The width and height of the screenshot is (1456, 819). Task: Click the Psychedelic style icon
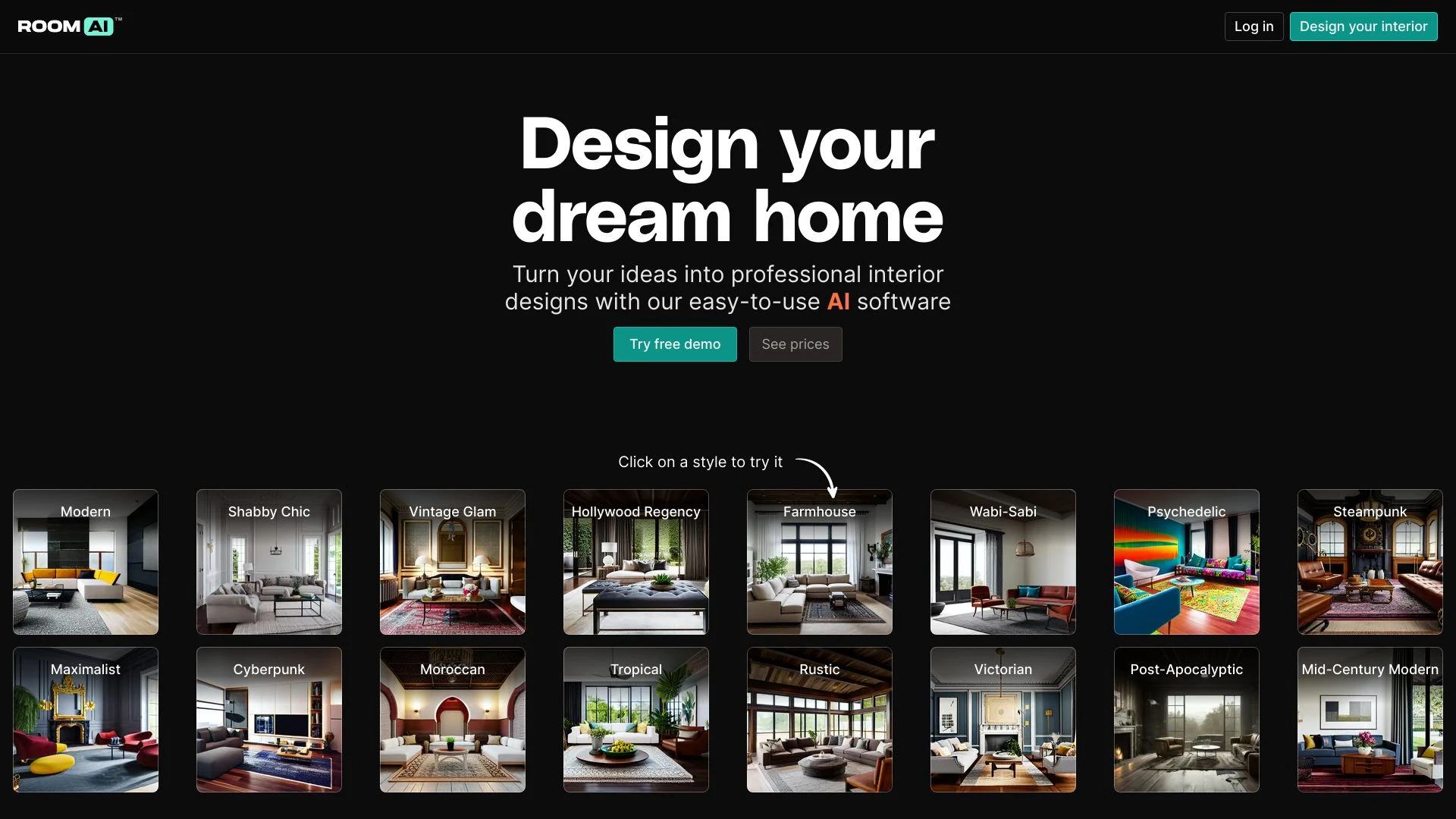1186,561
